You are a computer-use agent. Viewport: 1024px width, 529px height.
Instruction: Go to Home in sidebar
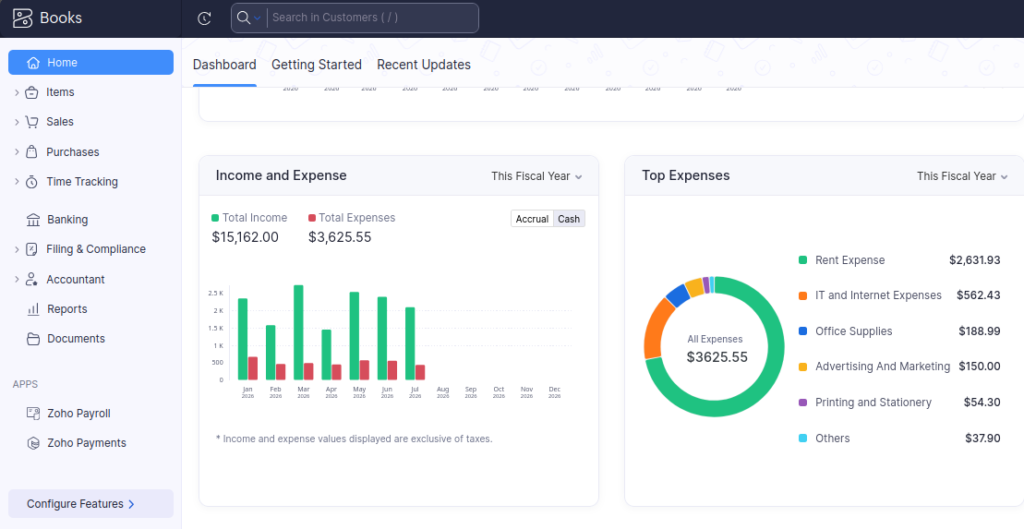pos(91,63)
